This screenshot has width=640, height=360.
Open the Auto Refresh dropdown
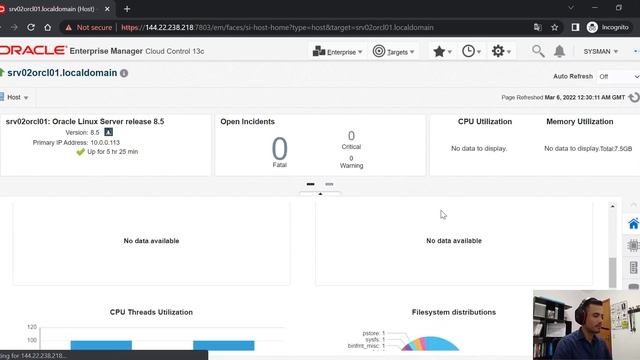tap(618, 76)
